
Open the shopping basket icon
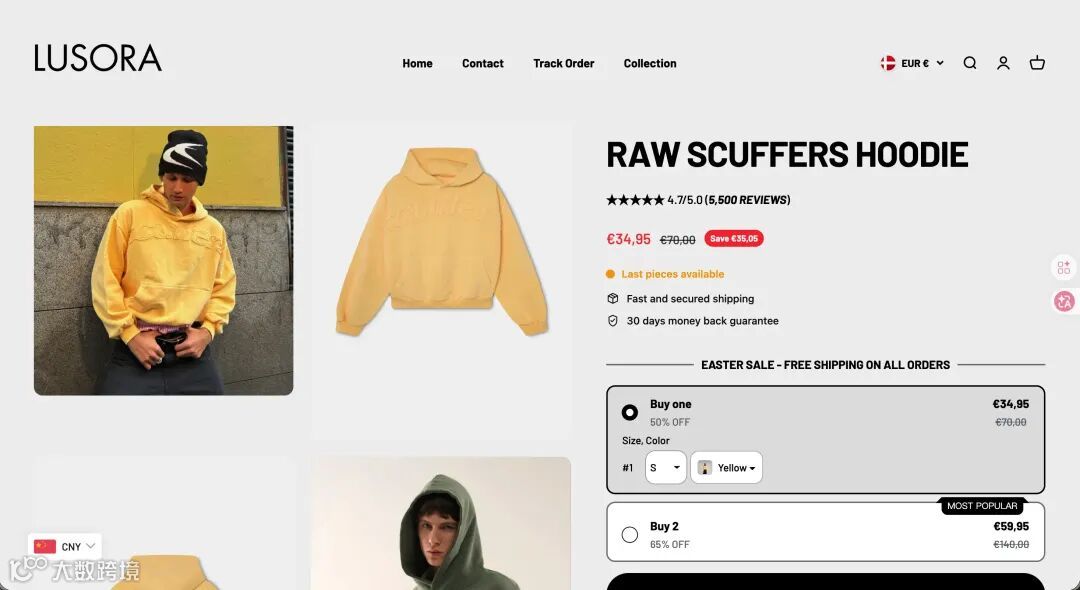tap(1037, 63)
